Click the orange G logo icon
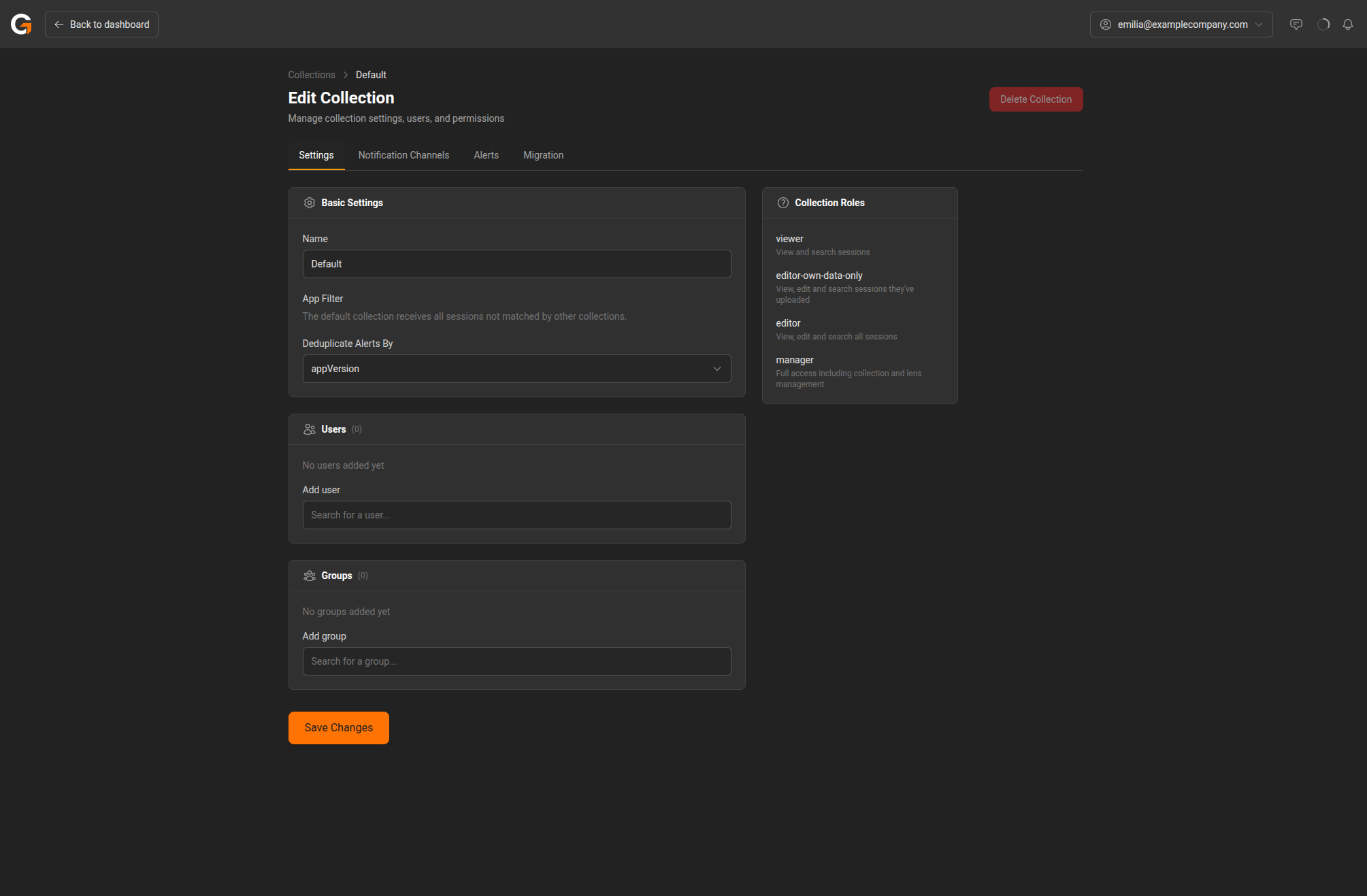The image size is (1367, 896). click(x=21, y=24)
